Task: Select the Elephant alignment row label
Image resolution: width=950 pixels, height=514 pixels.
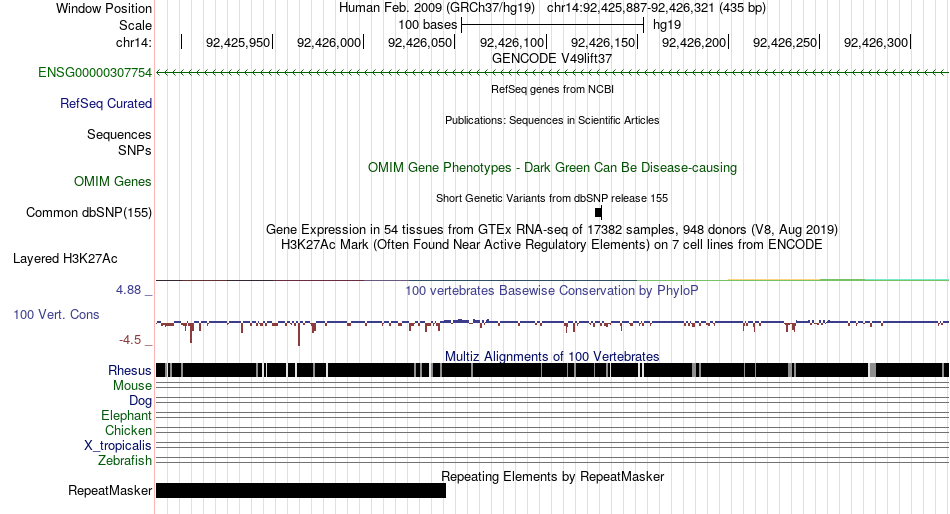Action: pyautogui.click(x=127, y=416)
